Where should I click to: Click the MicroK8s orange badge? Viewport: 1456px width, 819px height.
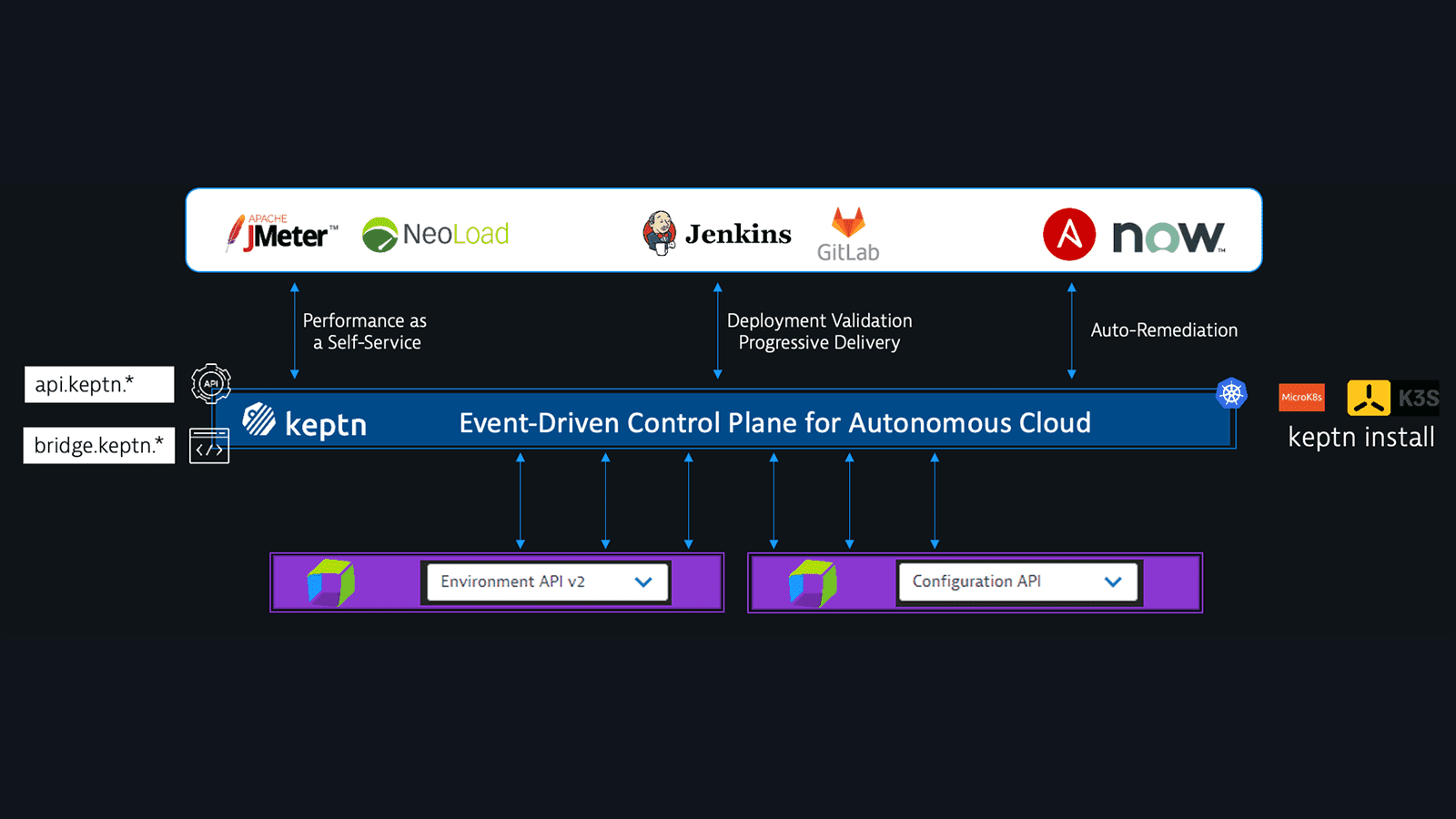pyautogui.click(x=1301, y=398)
